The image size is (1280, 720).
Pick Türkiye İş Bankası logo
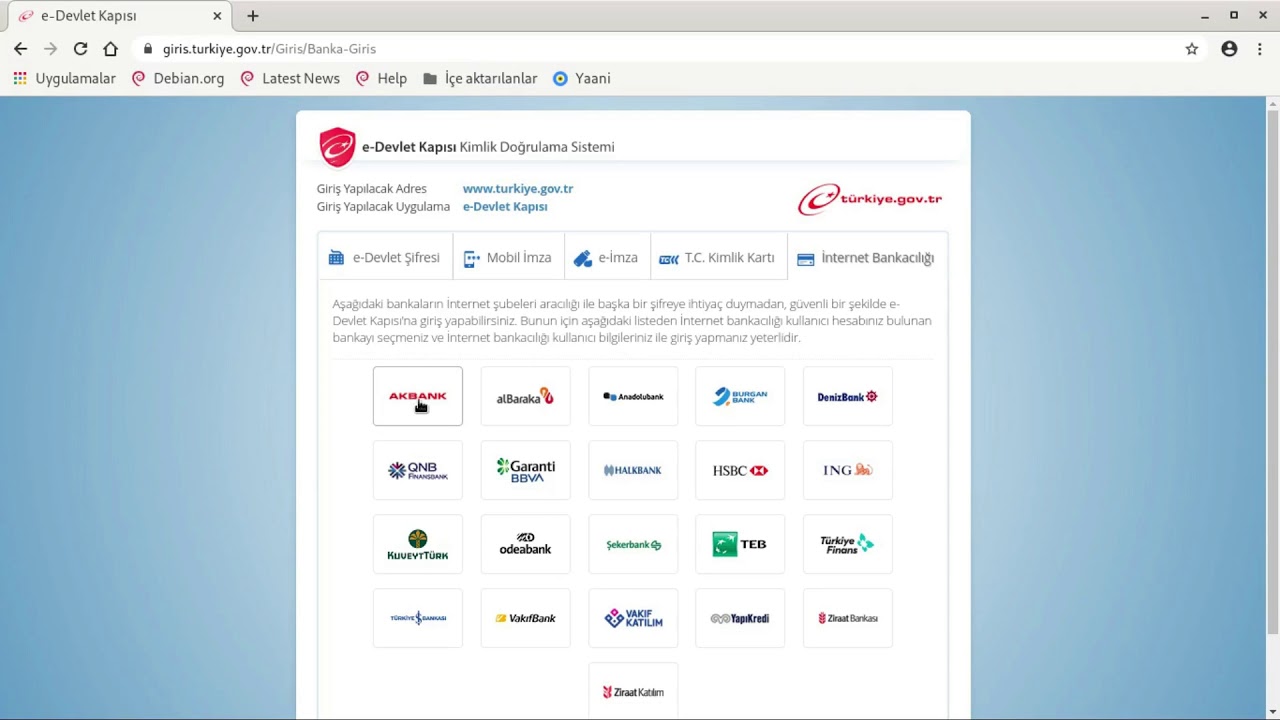[x=418, y=618]
